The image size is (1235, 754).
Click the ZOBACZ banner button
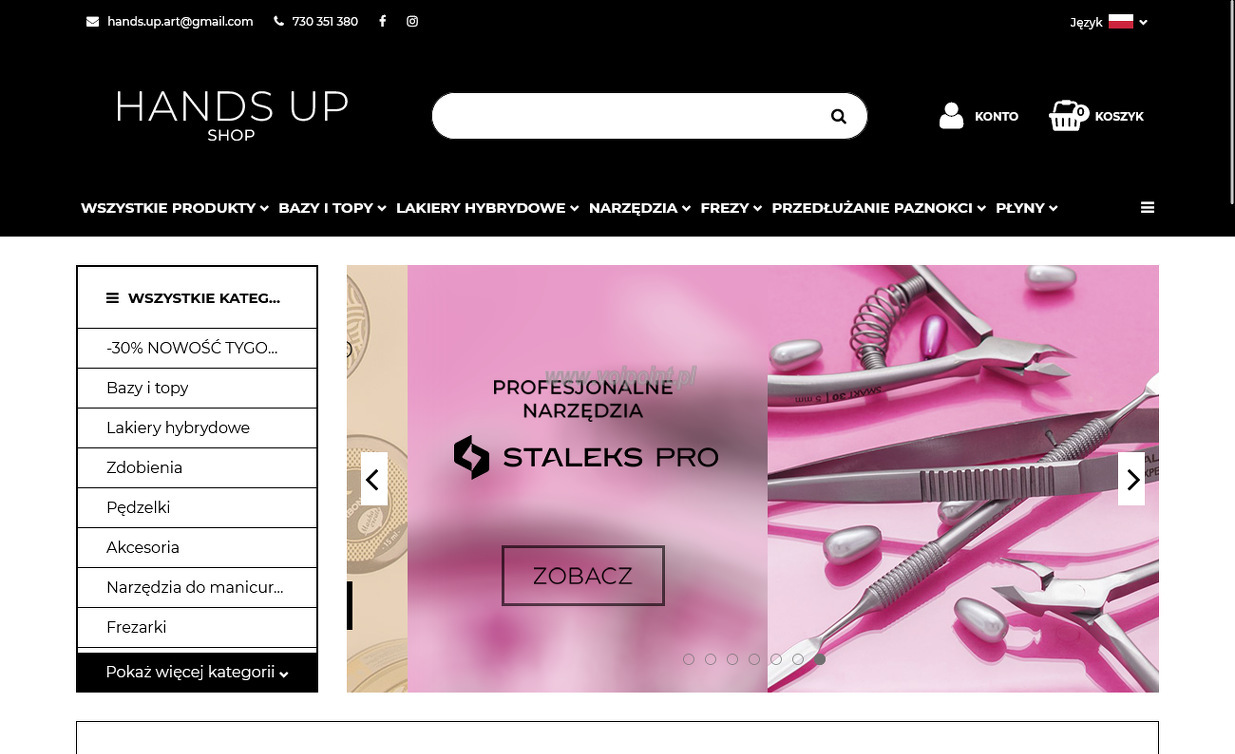tap(583, 576)
